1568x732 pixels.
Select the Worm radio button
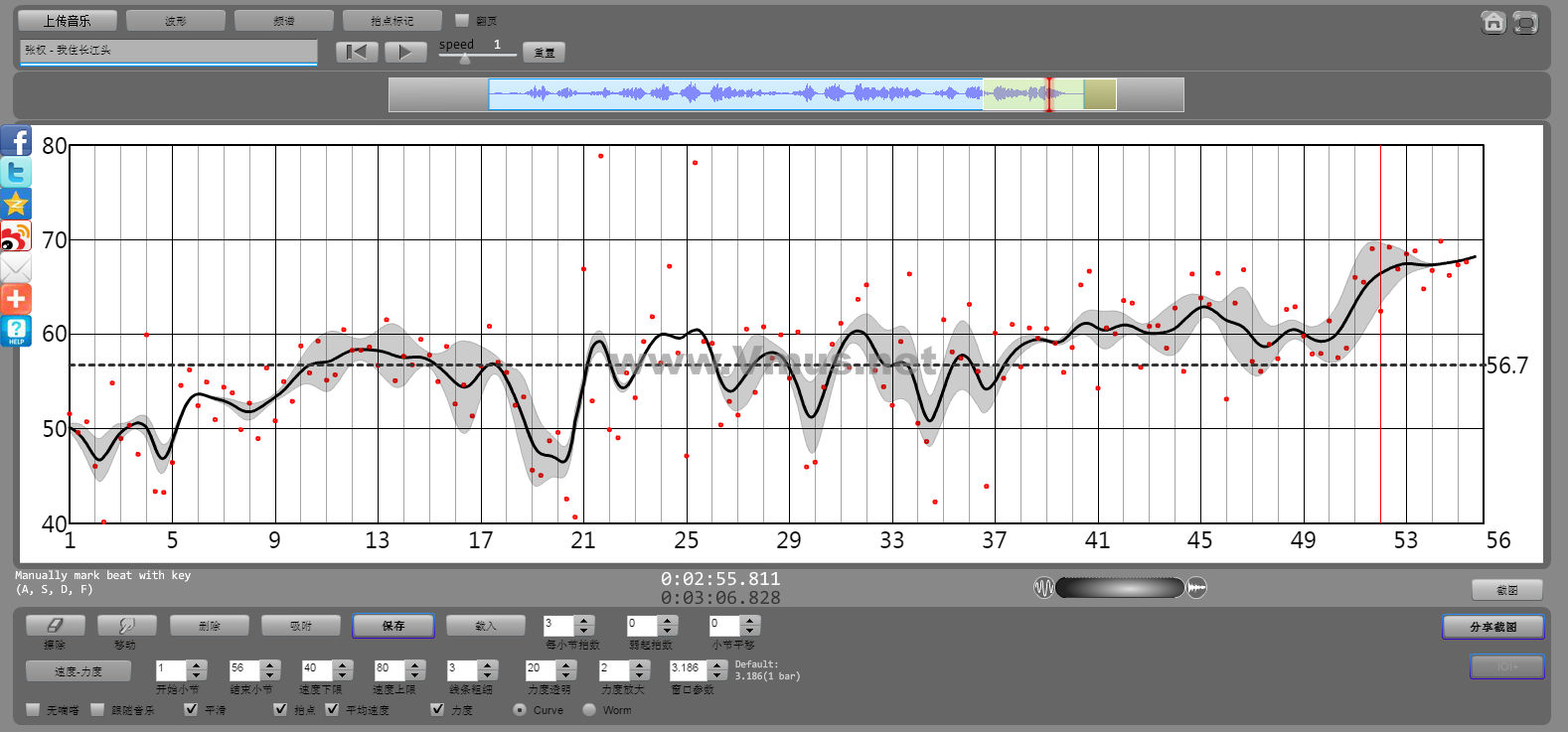[x=589, y=709]
